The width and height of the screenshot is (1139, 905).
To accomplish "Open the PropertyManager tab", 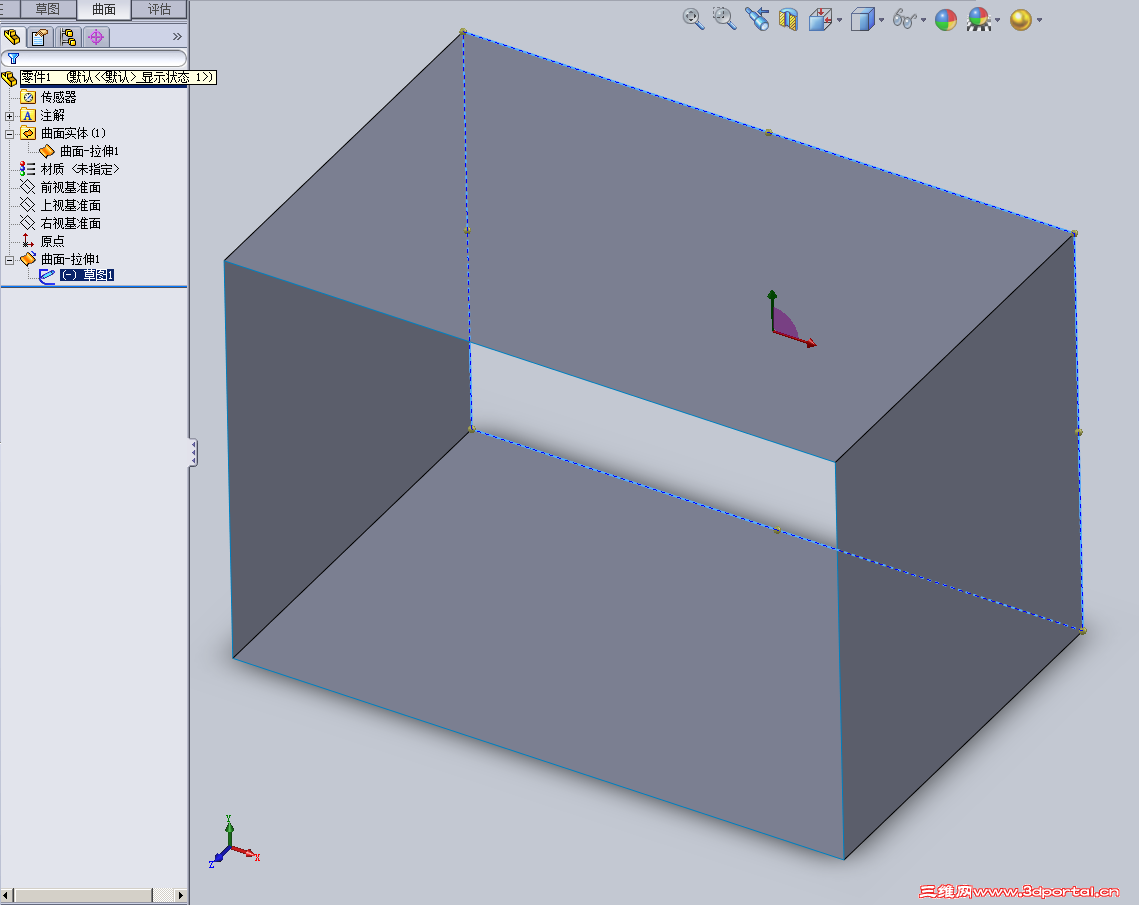I will tap(41, 37).
